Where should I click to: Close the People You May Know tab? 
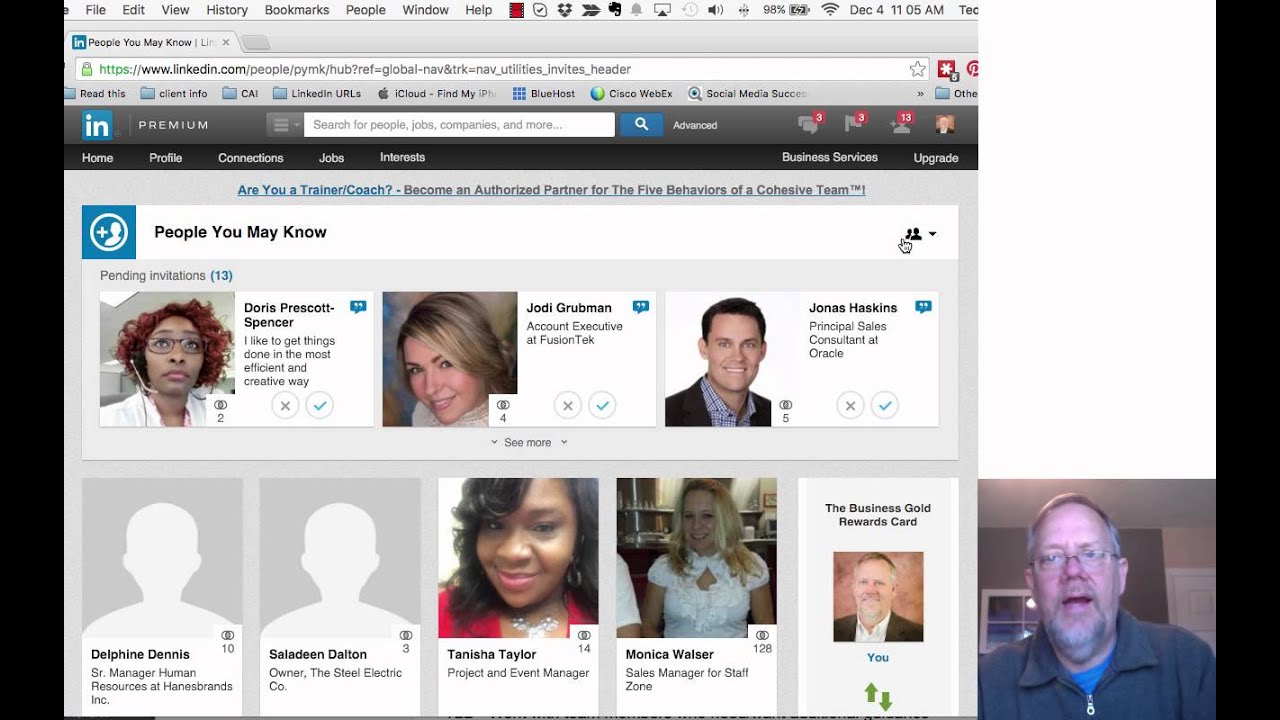(x=226, y=42)
